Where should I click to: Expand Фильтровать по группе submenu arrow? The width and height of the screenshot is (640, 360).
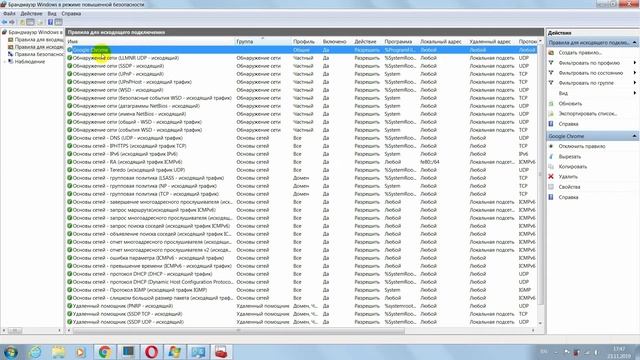click(x=635, y=83)
